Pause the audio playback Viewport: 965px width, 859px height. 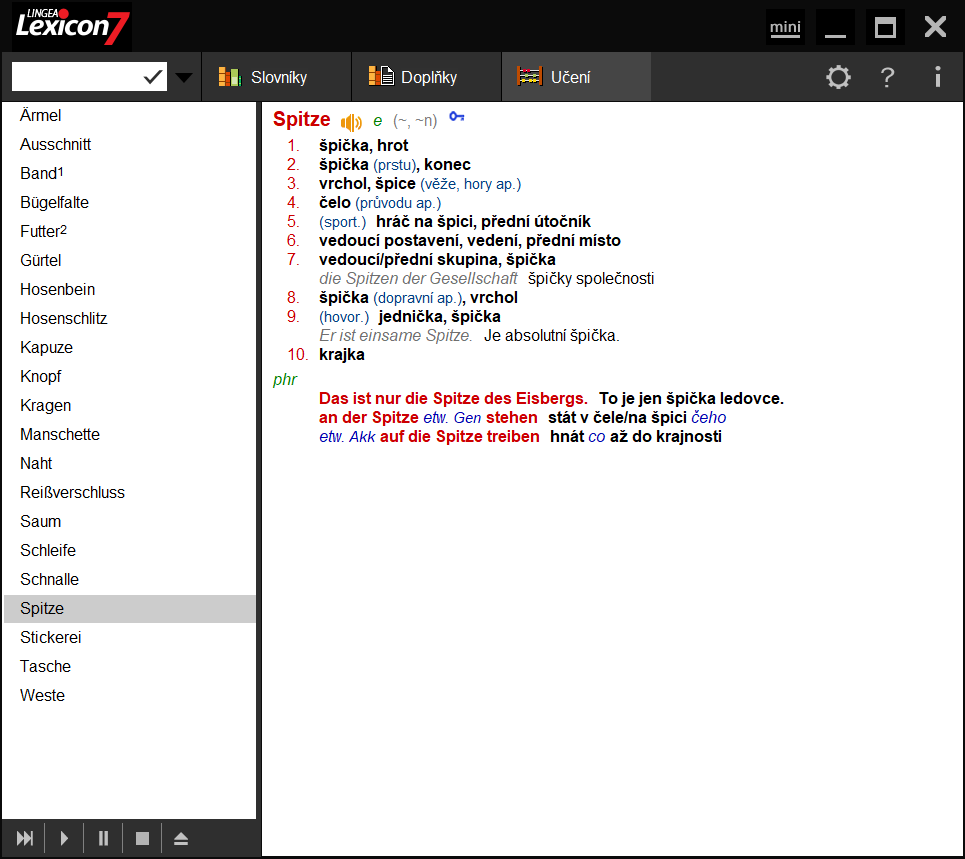tap(103, 837)
